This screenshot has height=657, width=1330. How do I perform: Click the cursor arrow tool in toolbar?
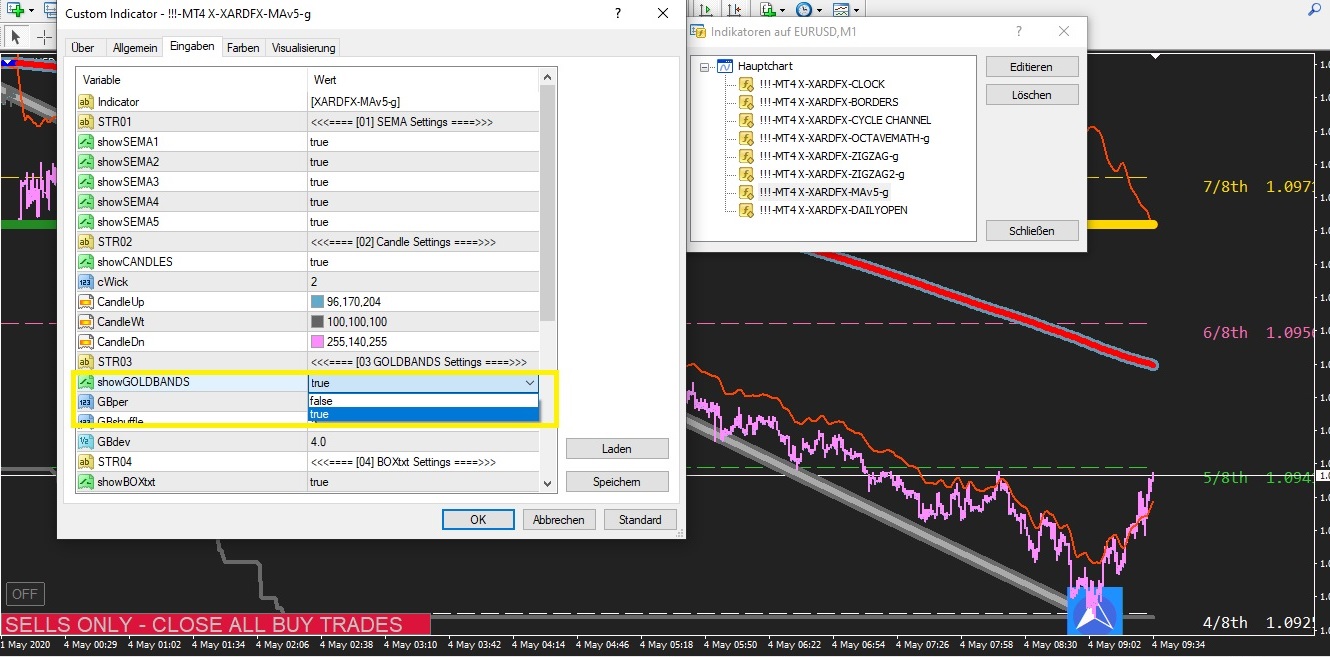point(16,37)
